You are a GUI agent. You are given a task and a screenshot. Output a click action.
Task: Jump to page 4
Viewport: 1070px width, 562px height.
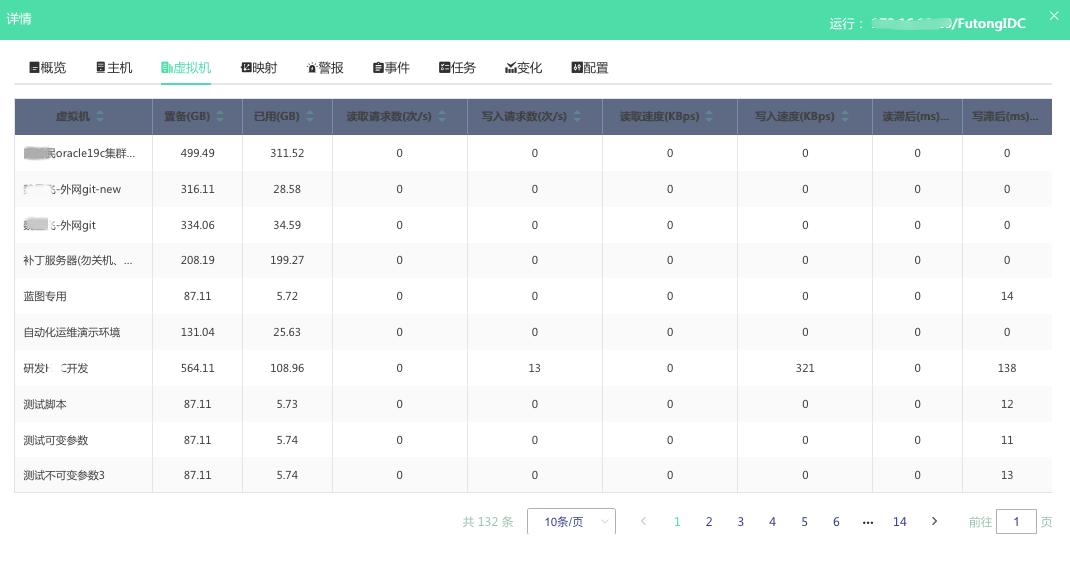[x=772, y=522]
